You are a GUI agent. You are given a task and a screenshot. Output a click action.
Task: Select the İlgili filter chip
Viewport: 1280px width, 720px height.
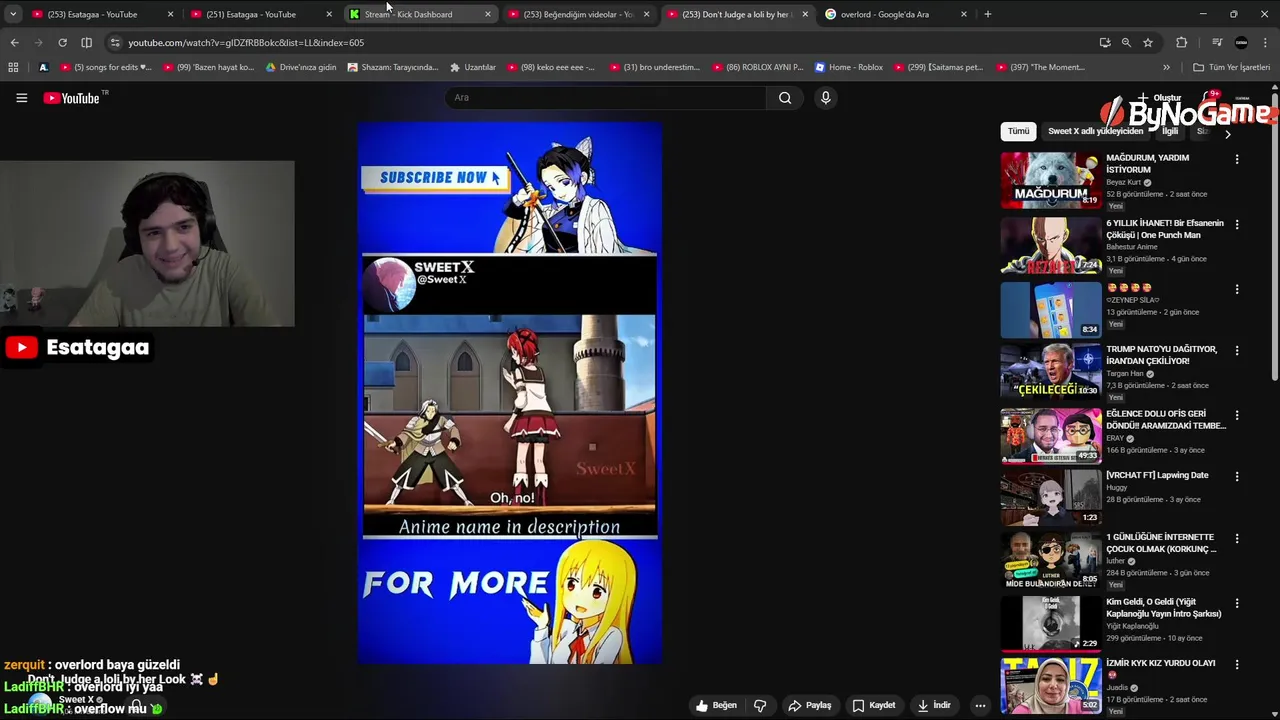tap(1169, 131)
